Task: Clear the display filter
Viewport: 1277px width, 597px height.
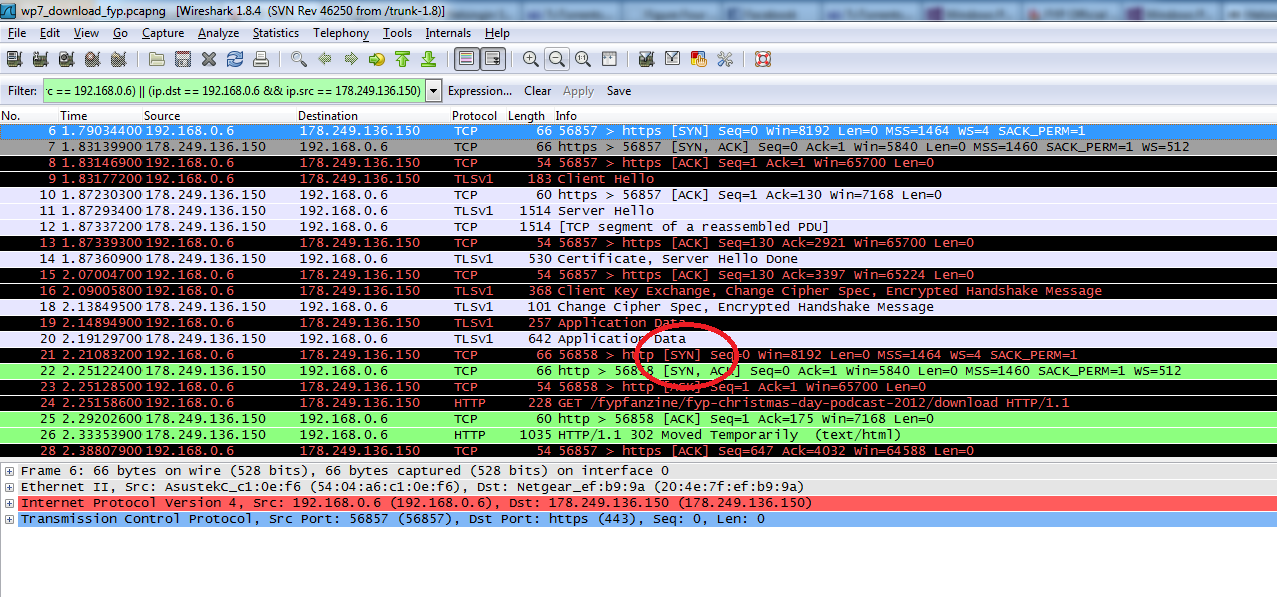Action: [x=538, y=91]
